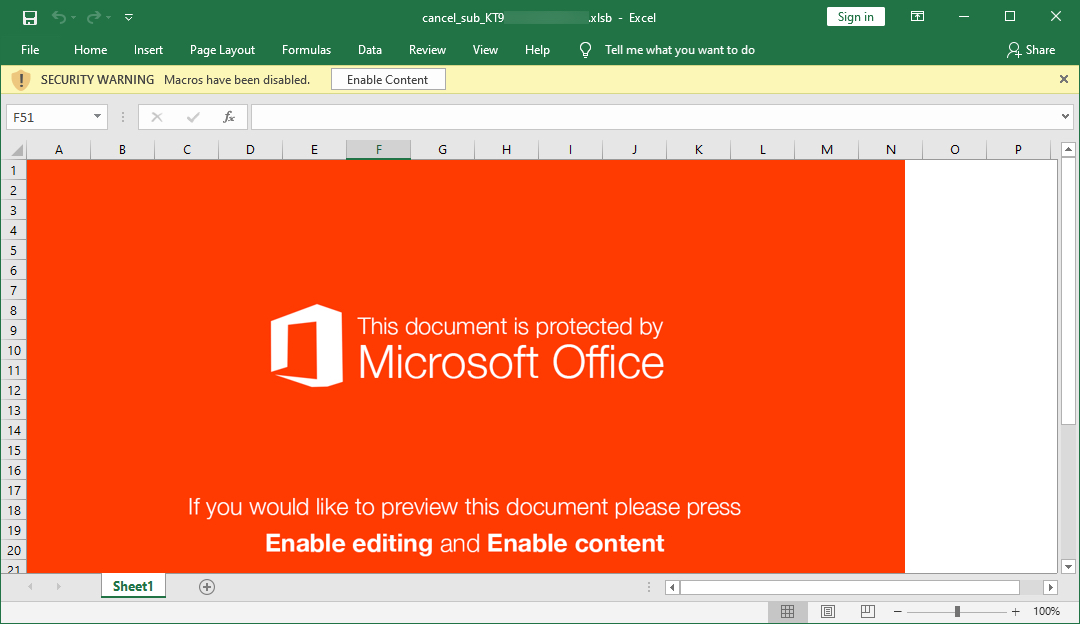
Task: Open the File menu
Action: pos(30,50)
